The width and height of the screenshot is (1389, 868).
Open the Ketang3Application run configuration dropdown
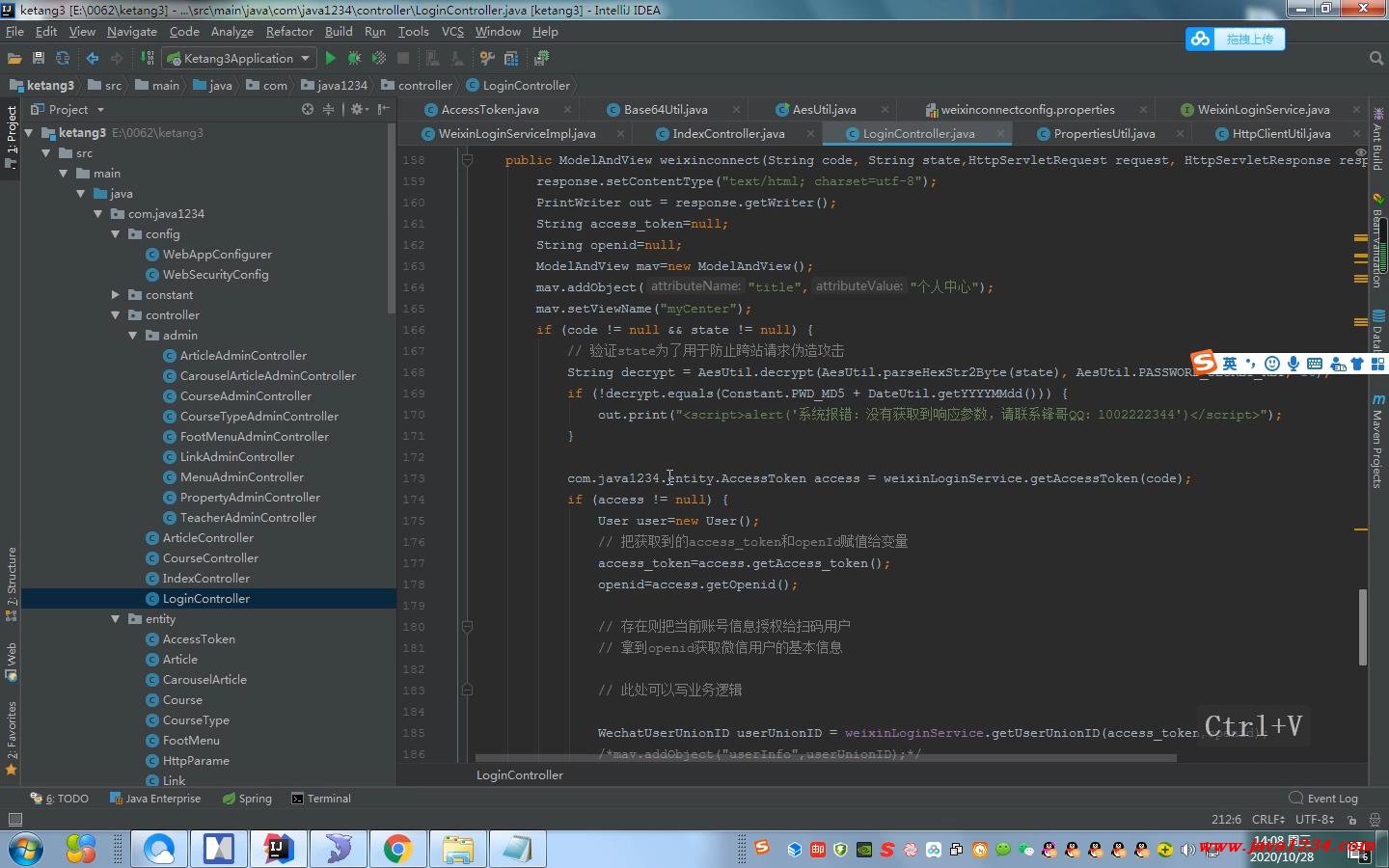(x=238, y=59)
